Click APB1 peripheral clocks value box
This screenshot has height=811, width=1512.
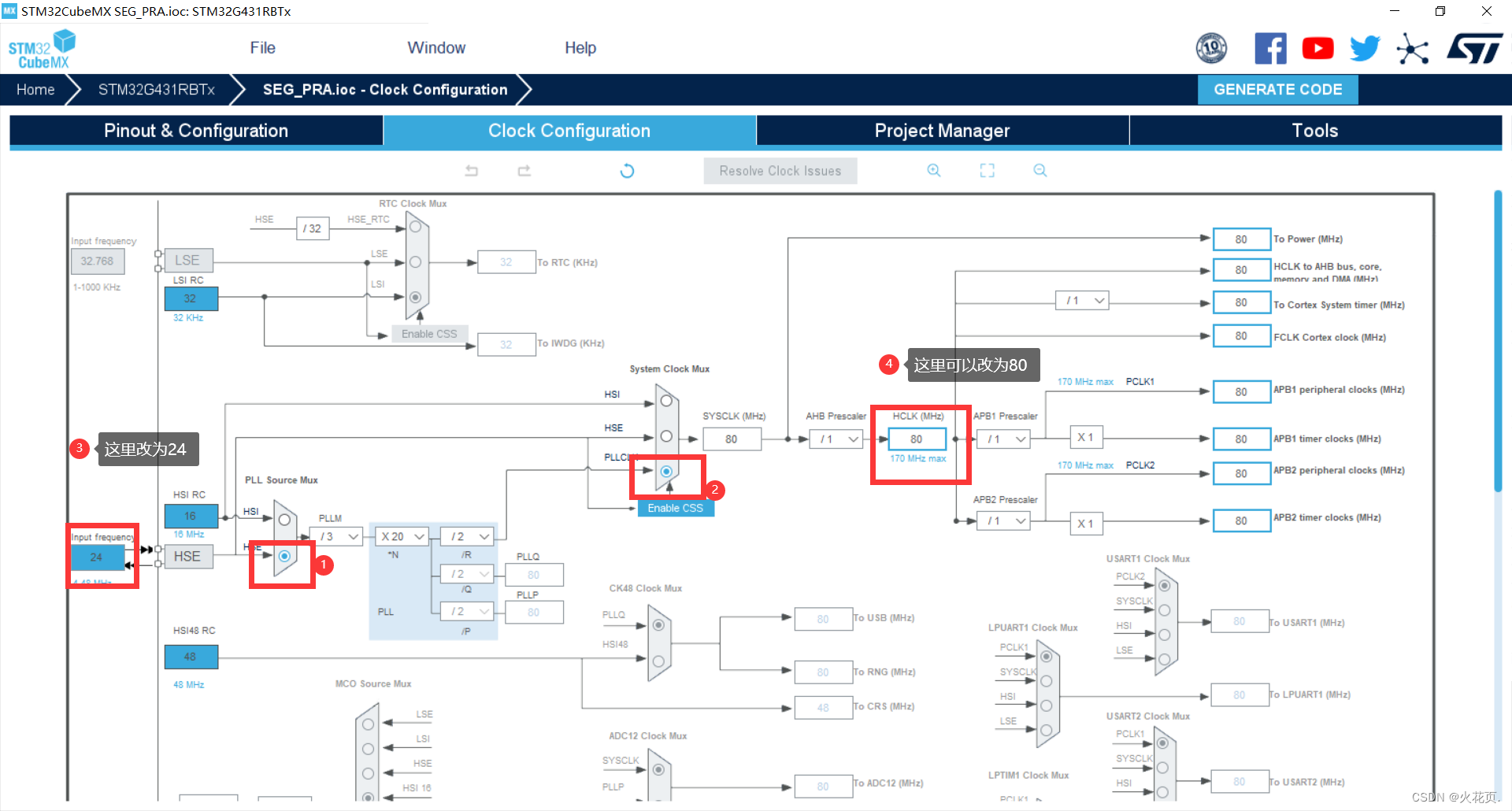(1242, 392)
